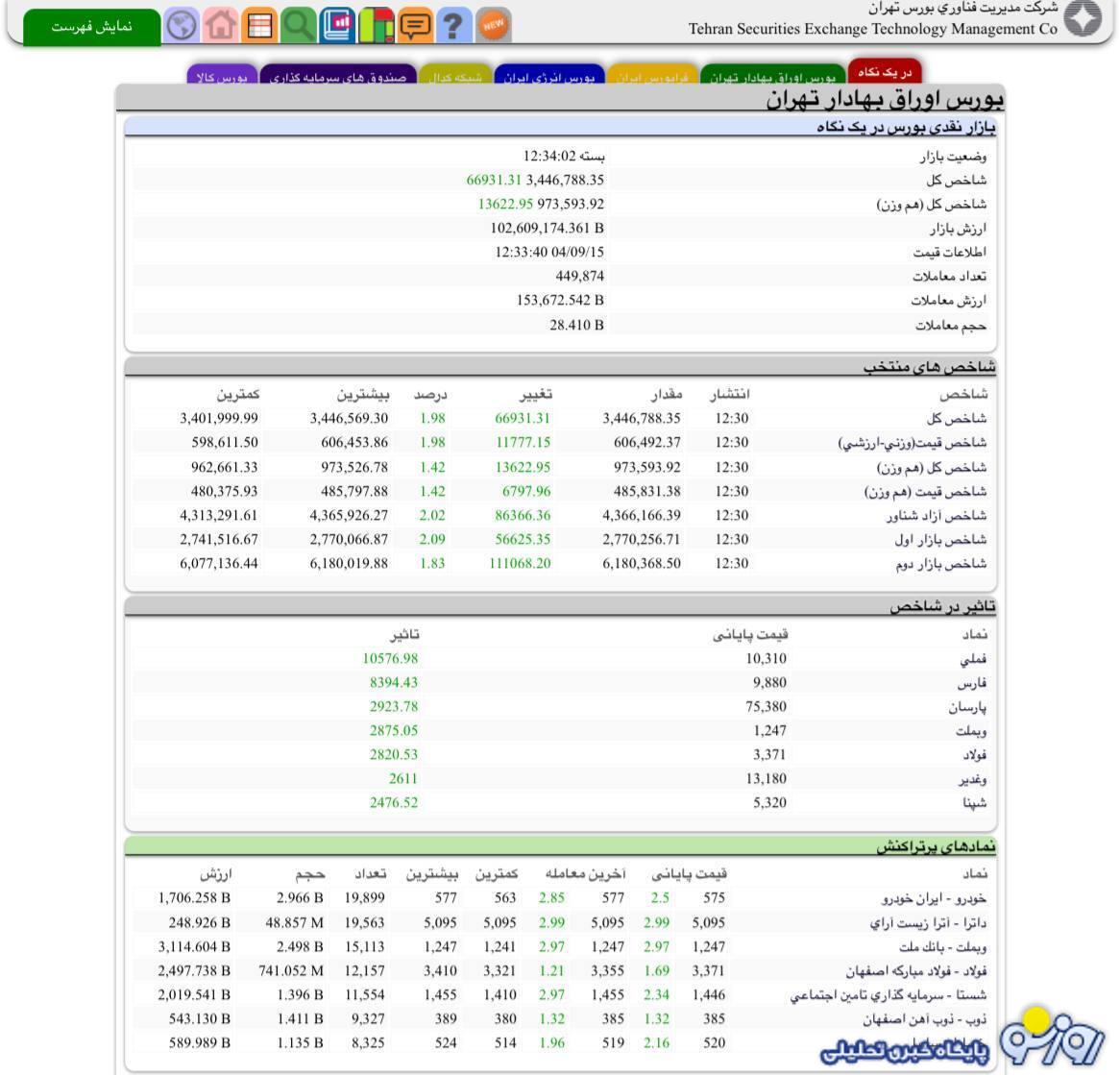Open the blue book chart icon

337,25
